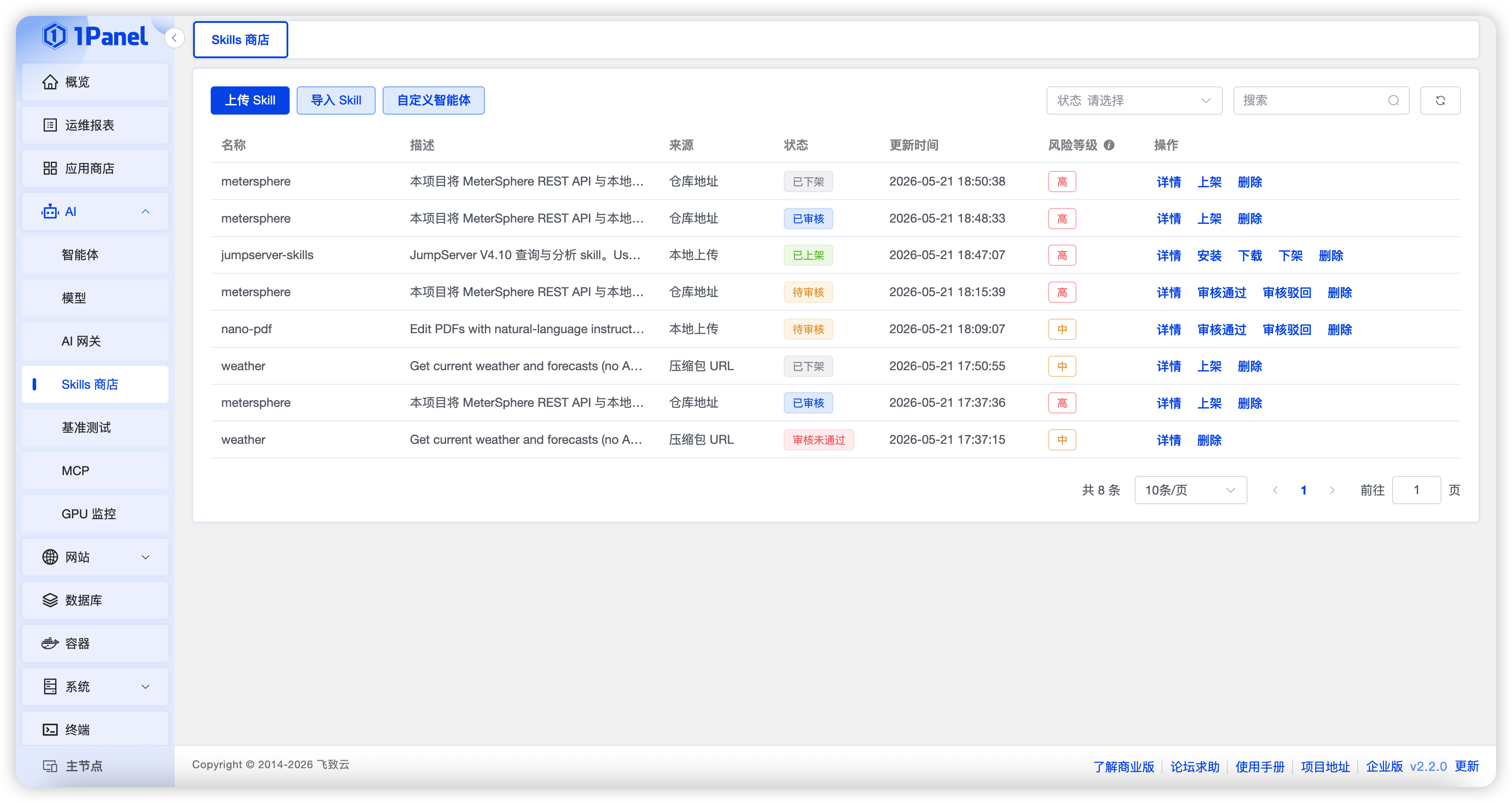The height and width of the screenshot is (803, 1512).
Task: Refresh the skills table
Action: 1440,100
